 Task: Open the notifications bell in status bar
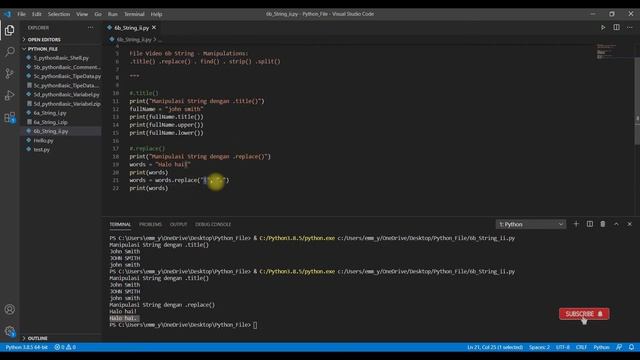coord(631,347)
